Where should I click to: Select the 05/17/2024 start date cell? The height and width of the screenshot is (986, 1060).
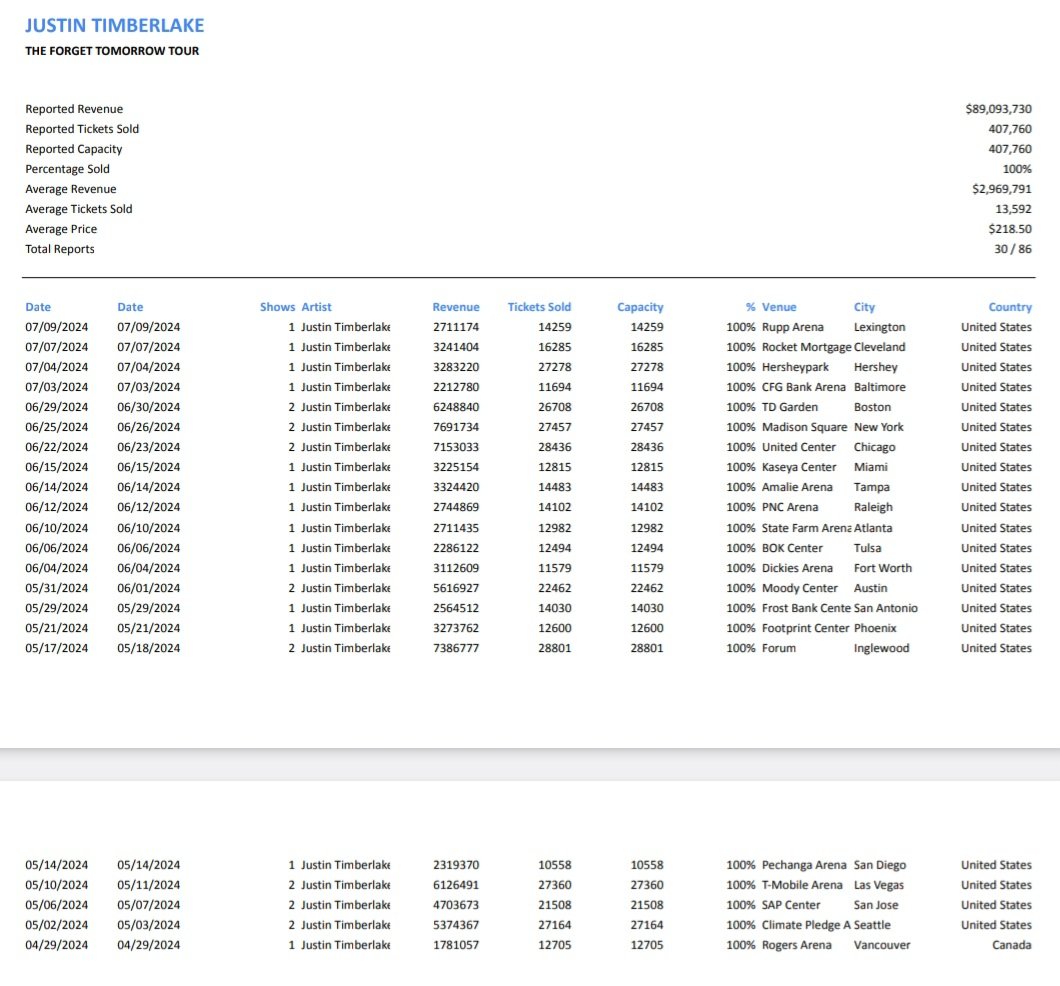[x=56, y=648]
